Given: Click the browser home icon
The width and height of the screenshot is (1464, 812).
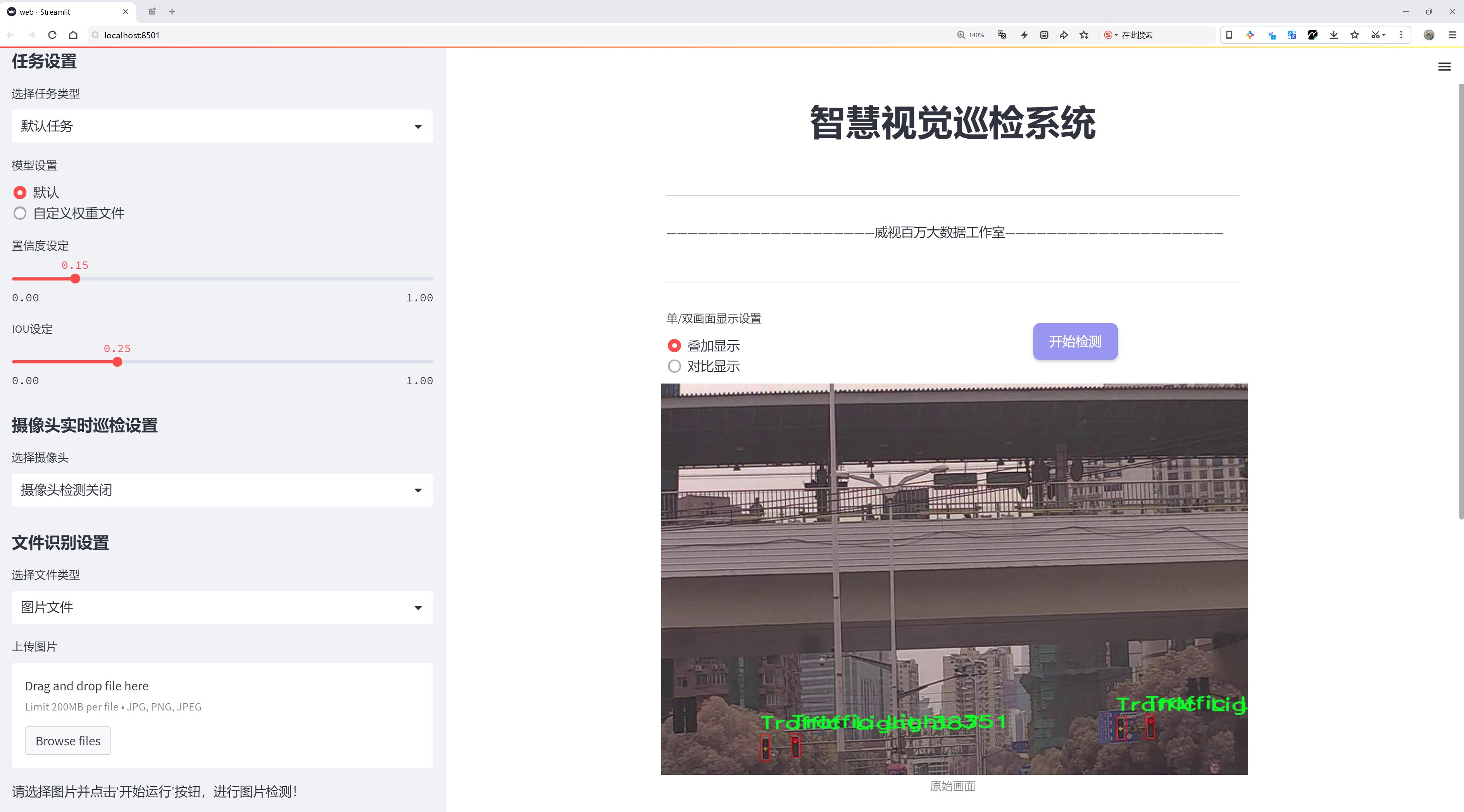Looking at the screenshot, I should [x=73, y=35].
